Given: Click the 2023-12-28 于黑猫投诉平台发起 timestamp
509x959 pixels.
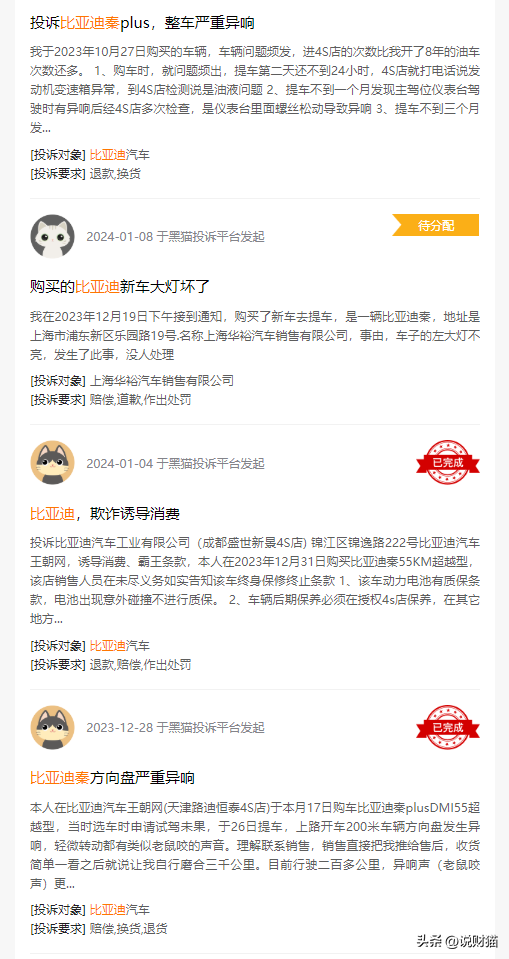Looking at the screenshot, I should coord(176,727).
